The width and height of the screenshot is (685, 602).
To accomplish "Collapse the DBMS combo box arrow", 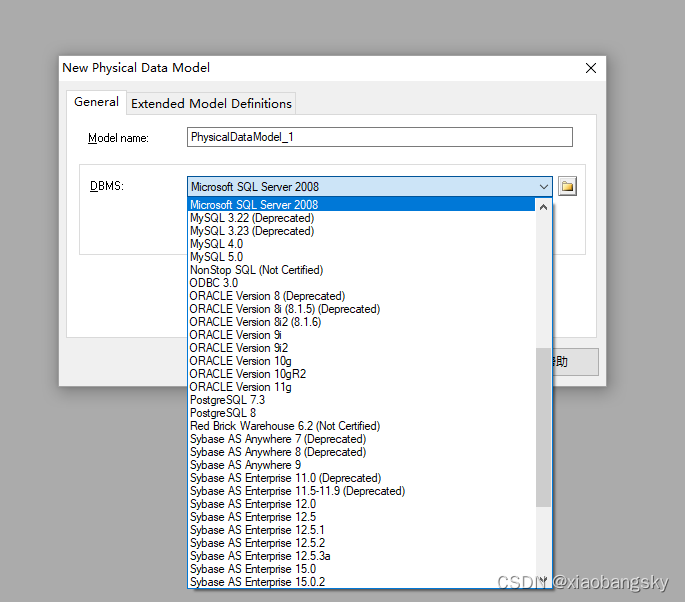I will tap(543, 187).
